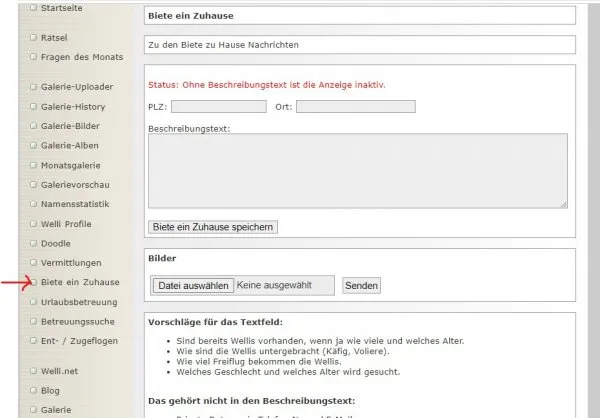Click the bullet icon beside Doodle

[x=33, y=243]
